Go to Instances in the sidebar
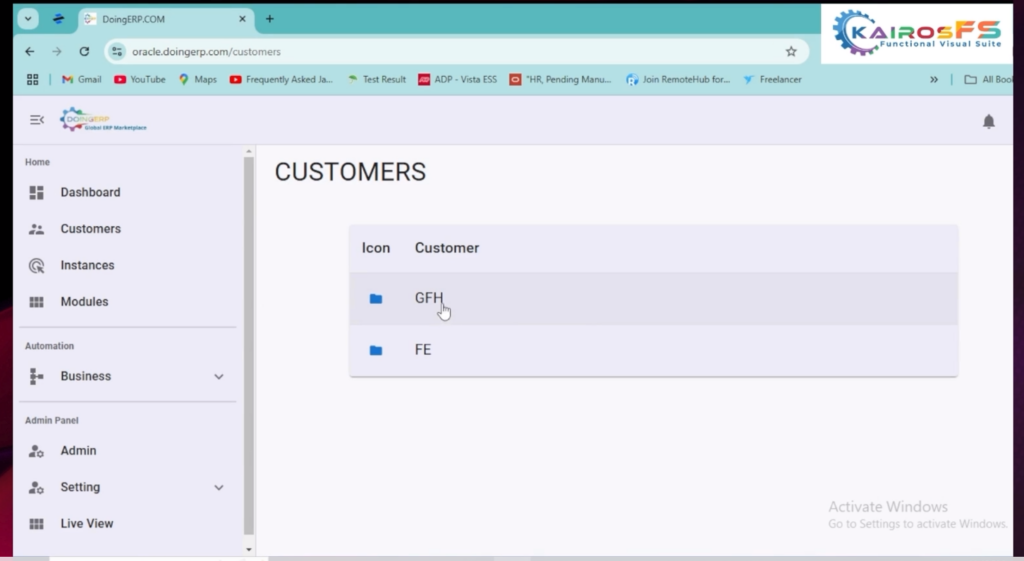Screen dimensions: 1024x561 coord(87,265)
